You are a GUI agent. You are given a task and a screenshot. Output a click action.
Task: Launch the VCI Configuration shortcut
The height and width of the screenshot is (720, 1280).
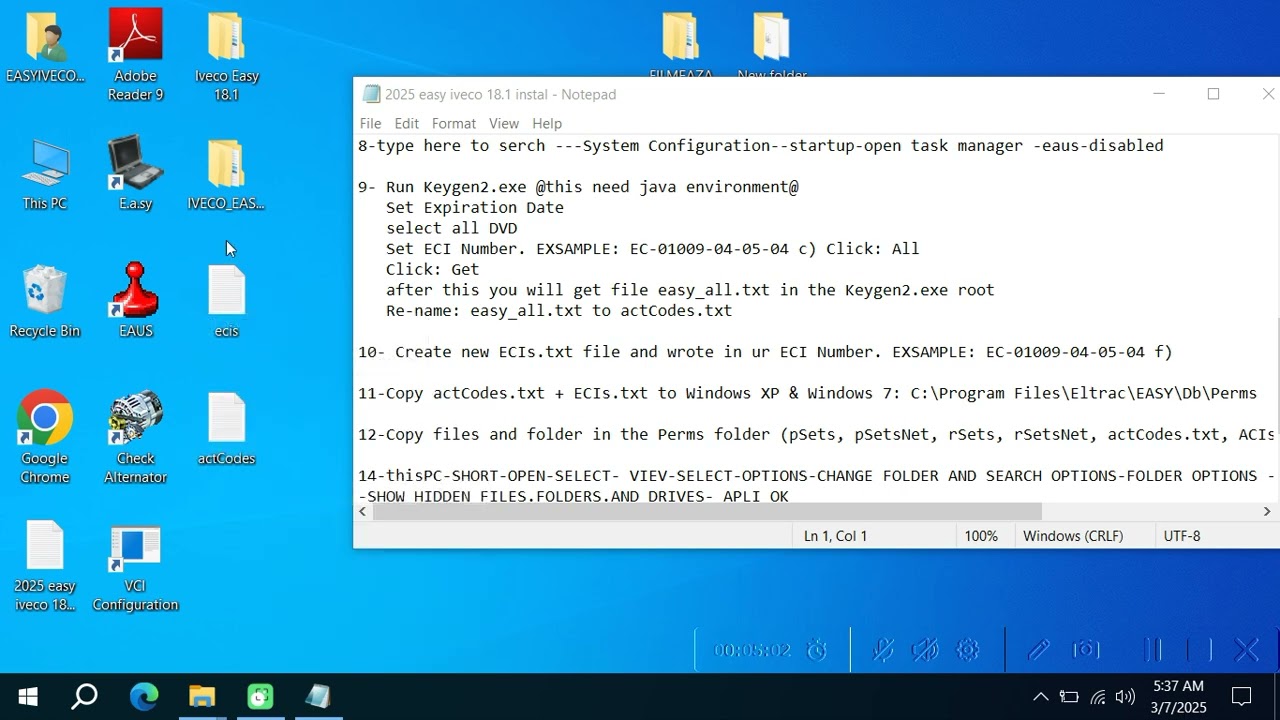[136, 566]
